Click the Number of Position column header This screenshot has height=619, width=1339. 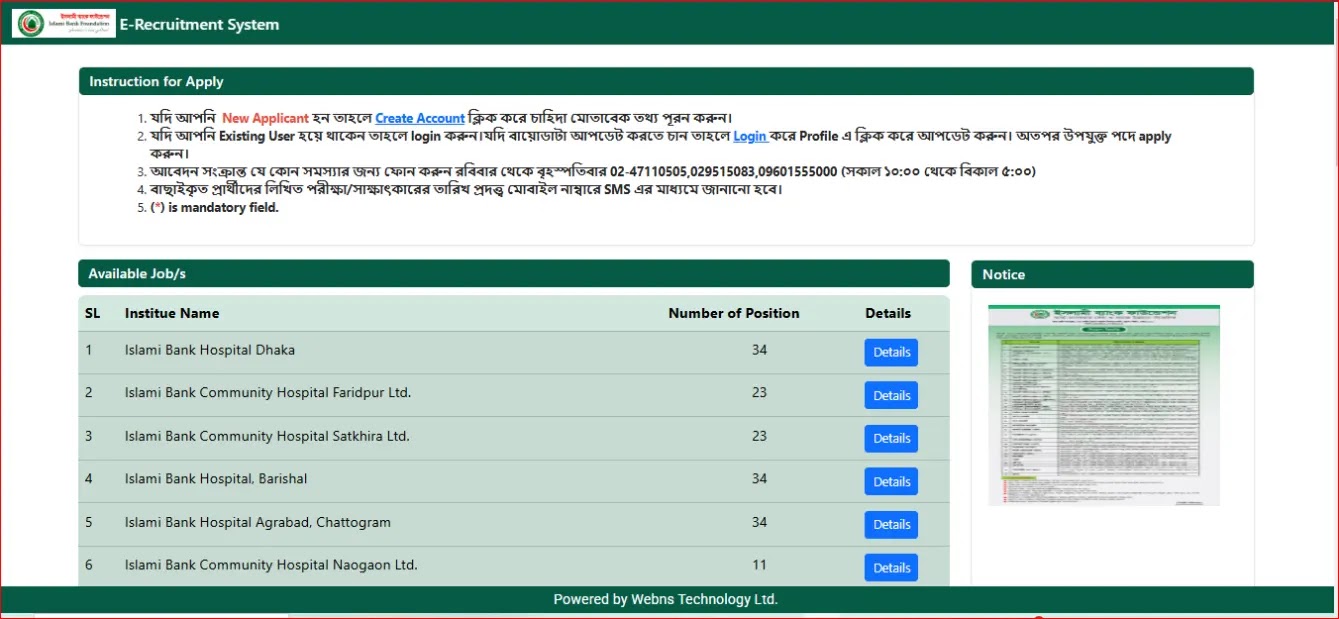(x=734, y=313)
